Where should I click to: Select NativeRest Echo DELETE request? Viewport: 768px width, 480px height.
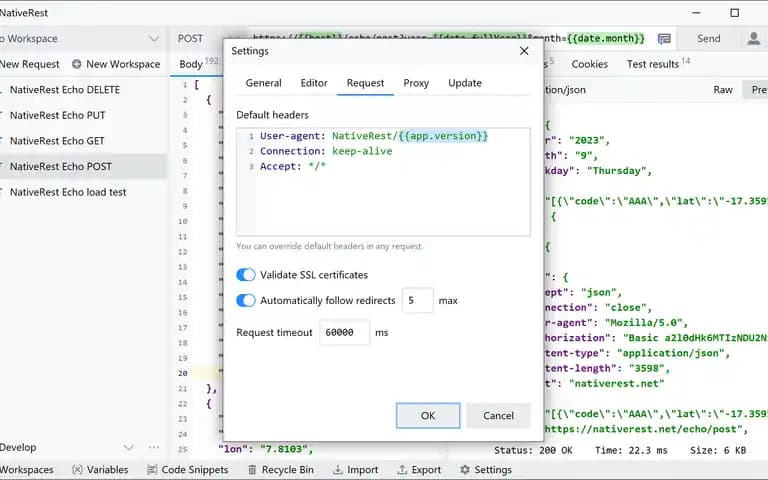pyautogui.click(x=65, y=90)
